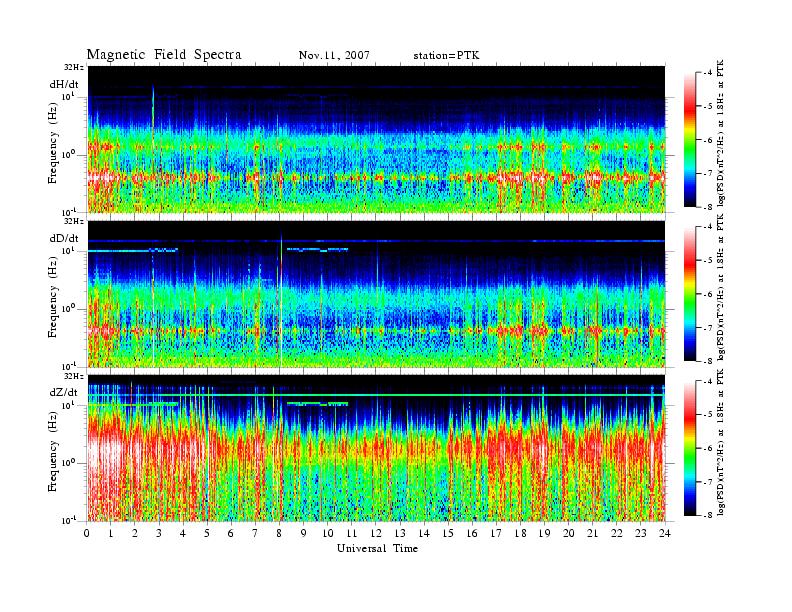This screenshot has height=612, width=792.
Task: Click the "Magnetic Field Spectra" title
Action: (164, 55)
